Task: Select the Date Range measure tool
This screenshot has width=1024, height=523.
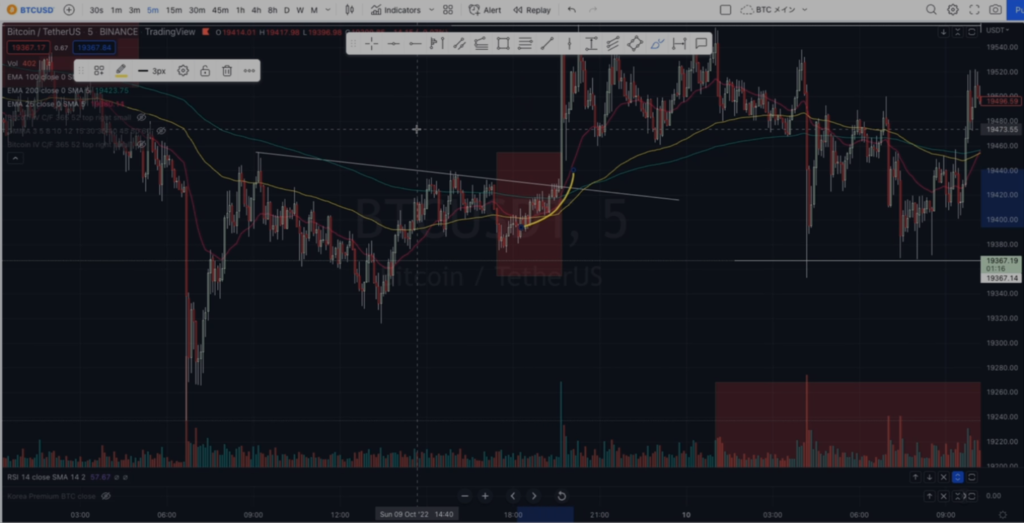Action: (x=679, y=44)
